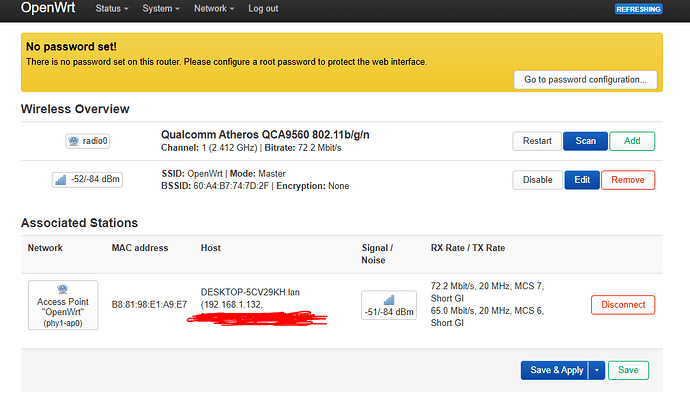
Task: Click the radio0 wireless device badge
Action: 88,141
